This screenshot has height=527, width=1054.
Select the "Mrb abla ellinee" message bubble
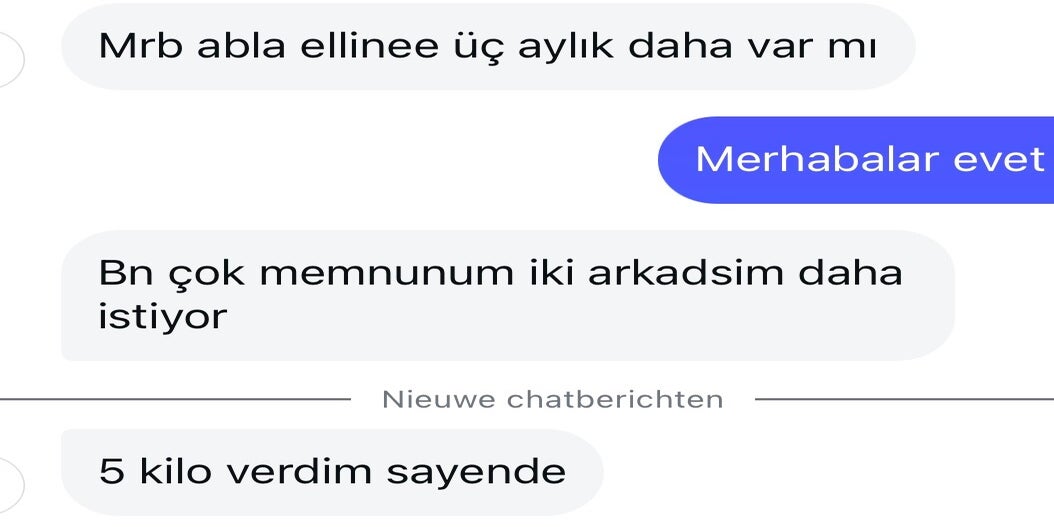[x=488, y=47]
